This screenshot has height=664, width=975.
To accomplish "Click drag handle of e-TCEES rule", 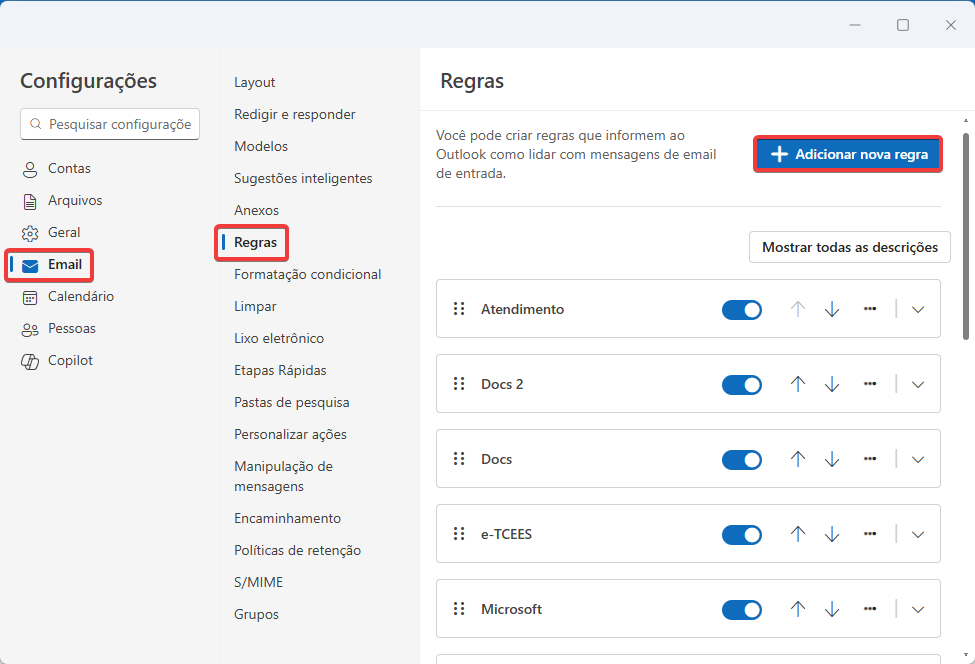I will tap(460, 534).
